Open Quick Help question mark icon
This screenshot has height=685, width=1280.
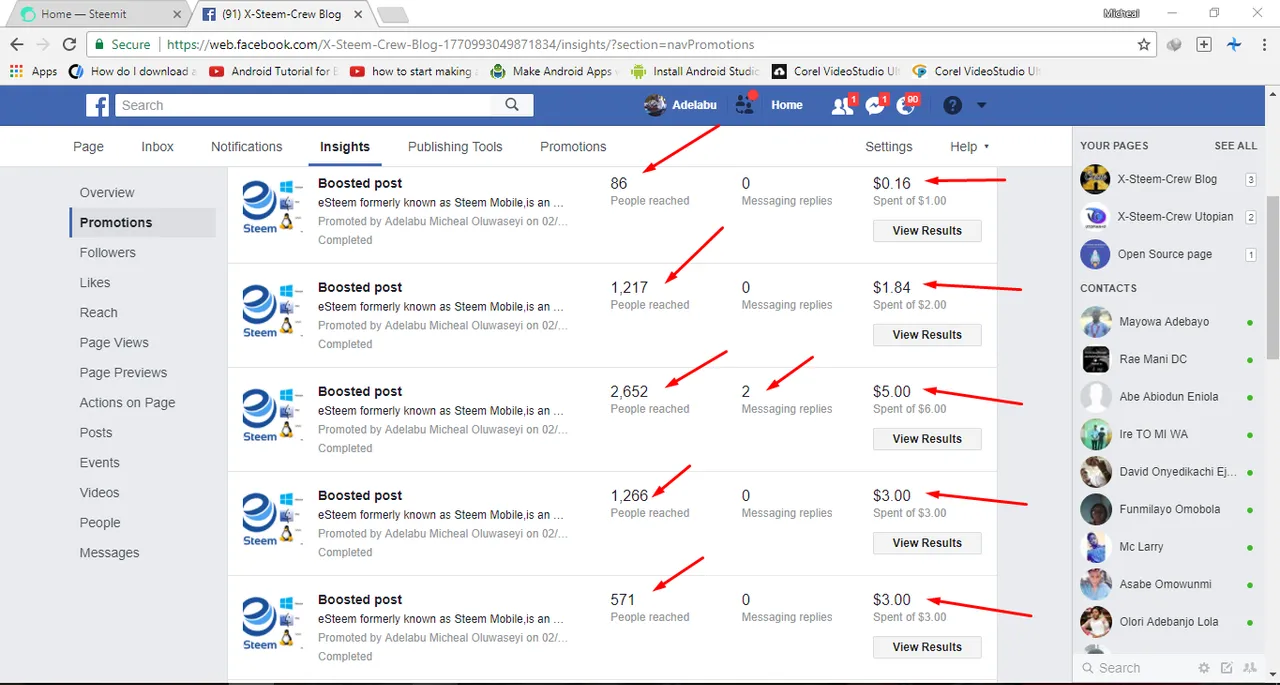click(953, 105)
